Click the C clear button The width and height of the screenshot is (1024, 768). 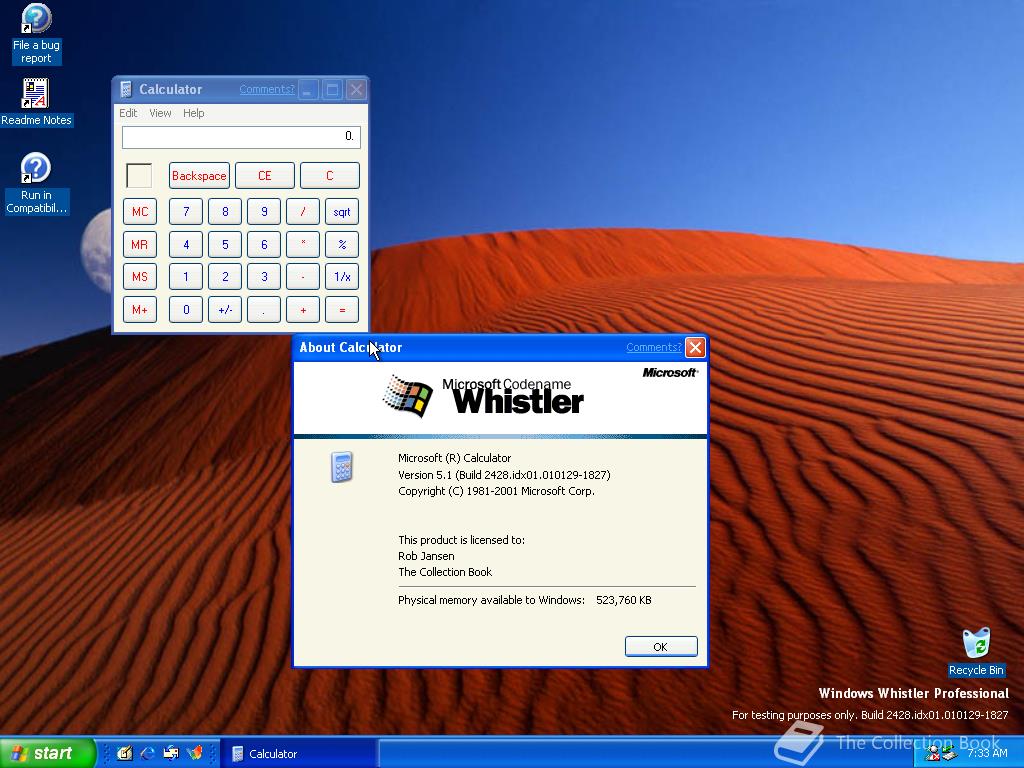coord(330,176)
